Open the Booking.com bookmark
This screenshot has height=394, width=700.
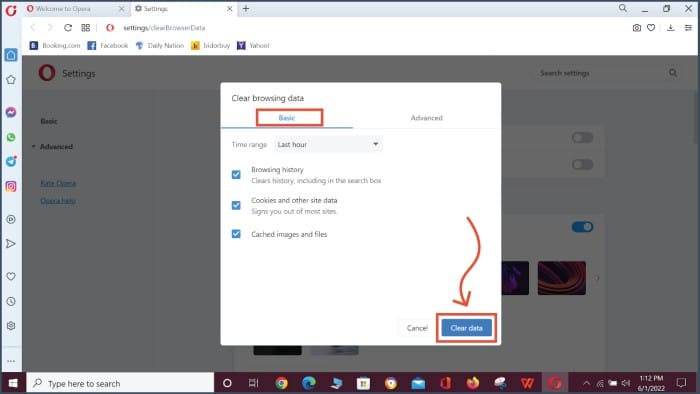tap(55, 46)
